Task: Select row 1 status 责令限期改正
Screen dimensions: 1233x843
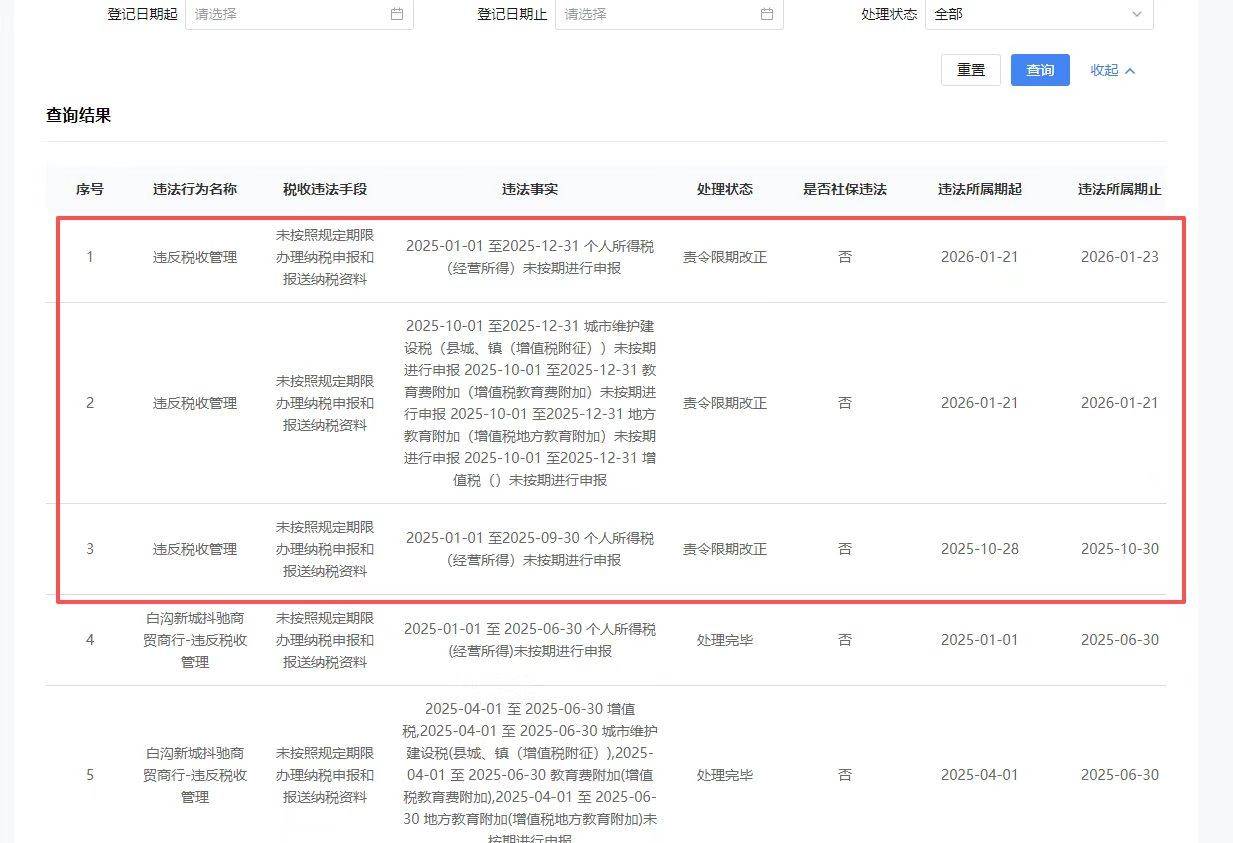Action: coord(725,257)
